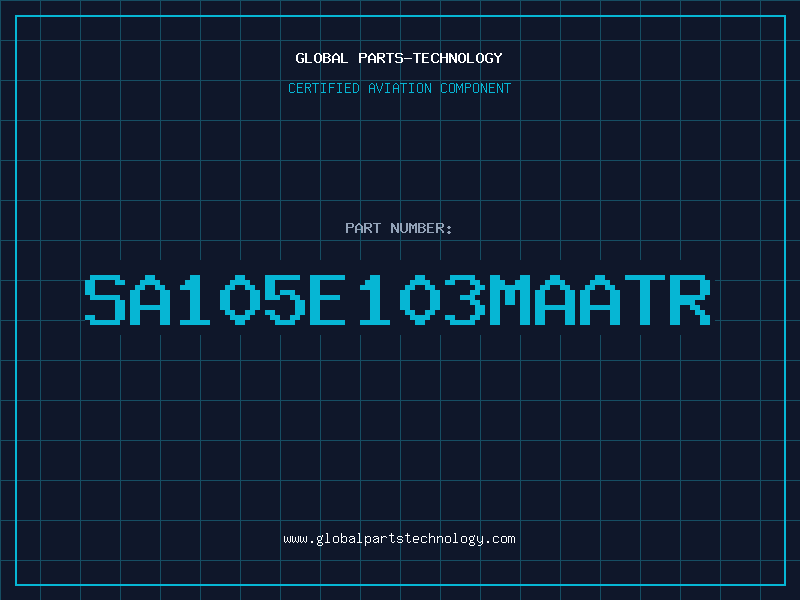Select the part number SA105E103MAATR
Image resolution: width=800 pixels, height=600 pixels.
pyautogui.click(x=398, y=300)
